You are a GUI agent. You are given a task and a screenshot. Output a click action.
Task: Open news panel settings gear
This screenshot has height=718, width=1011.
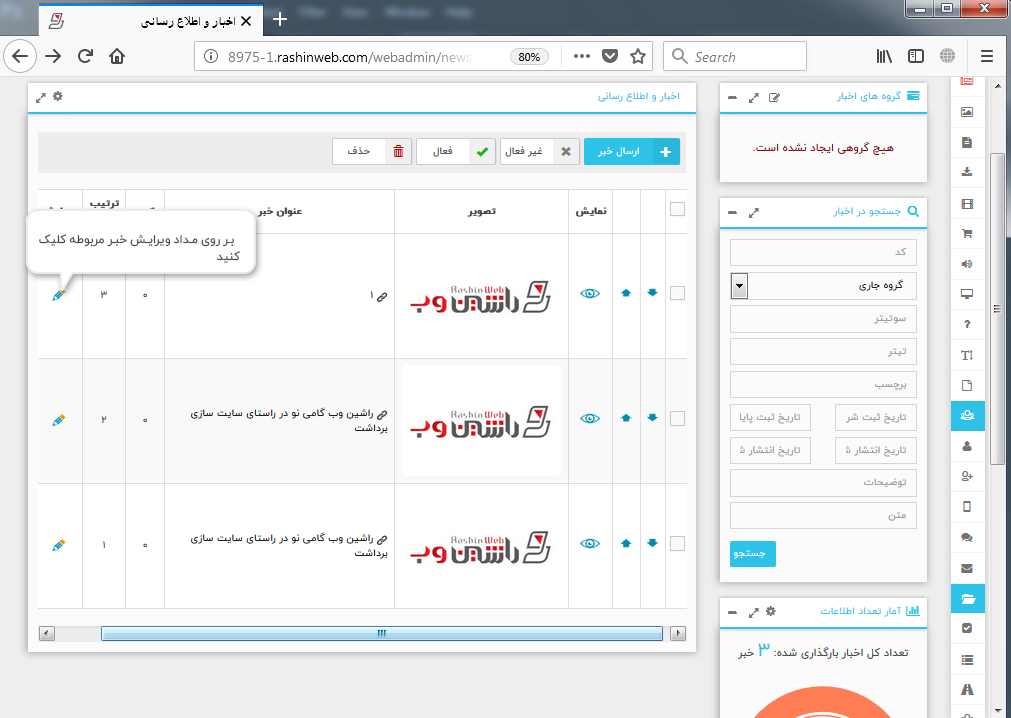click(x=58, y=97)
